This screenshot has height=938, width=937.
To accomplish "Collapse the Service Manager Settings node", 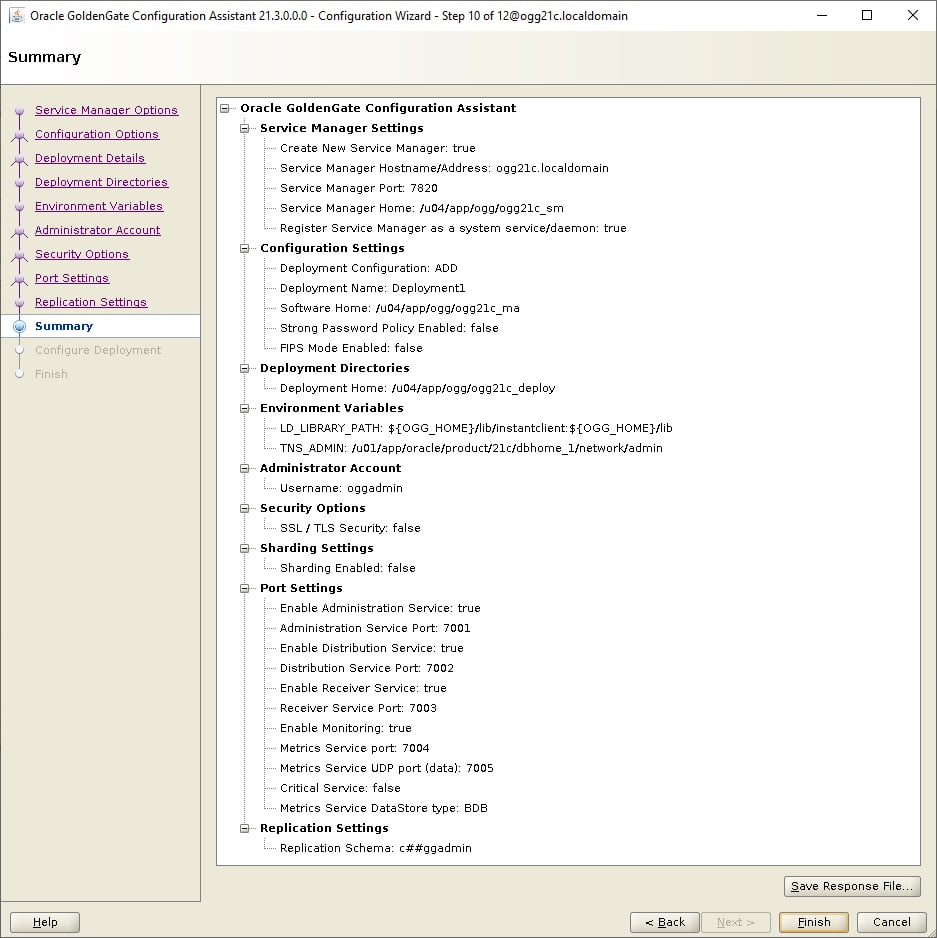I will (244, 128).
